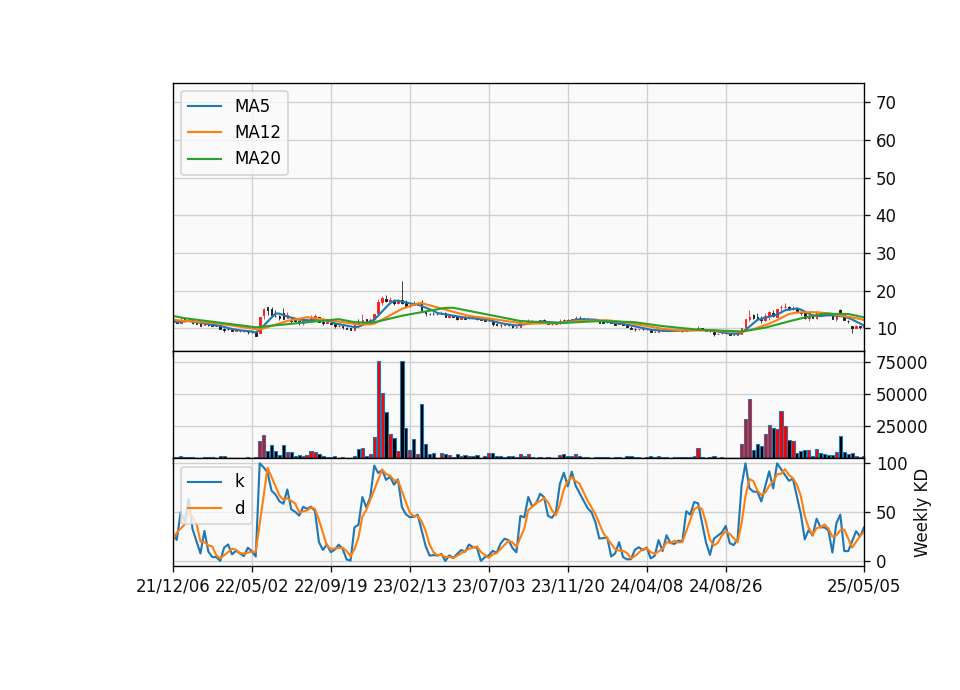Click the orange MA12 legend line
960x690 pixels.
click(x=204, y=132)
